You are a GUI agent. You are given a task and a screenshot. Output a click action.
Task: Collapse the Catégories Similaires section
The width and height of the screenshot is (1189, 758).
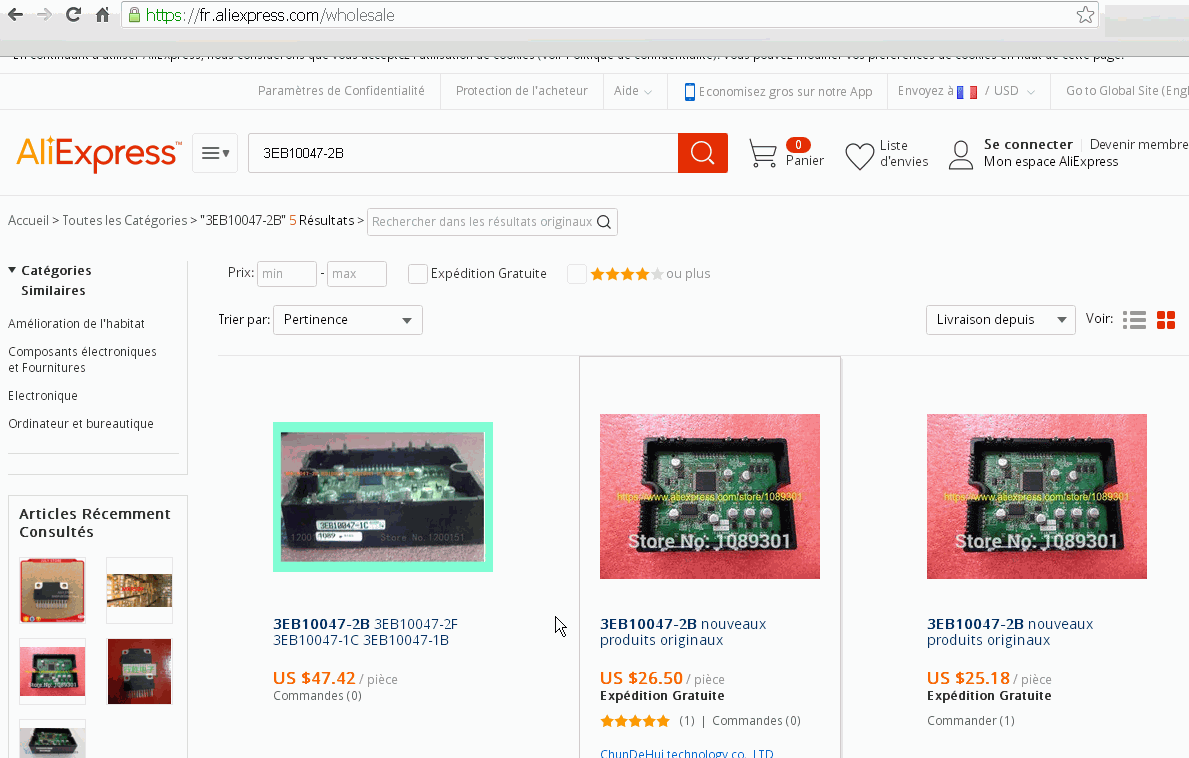coord(12,270)
